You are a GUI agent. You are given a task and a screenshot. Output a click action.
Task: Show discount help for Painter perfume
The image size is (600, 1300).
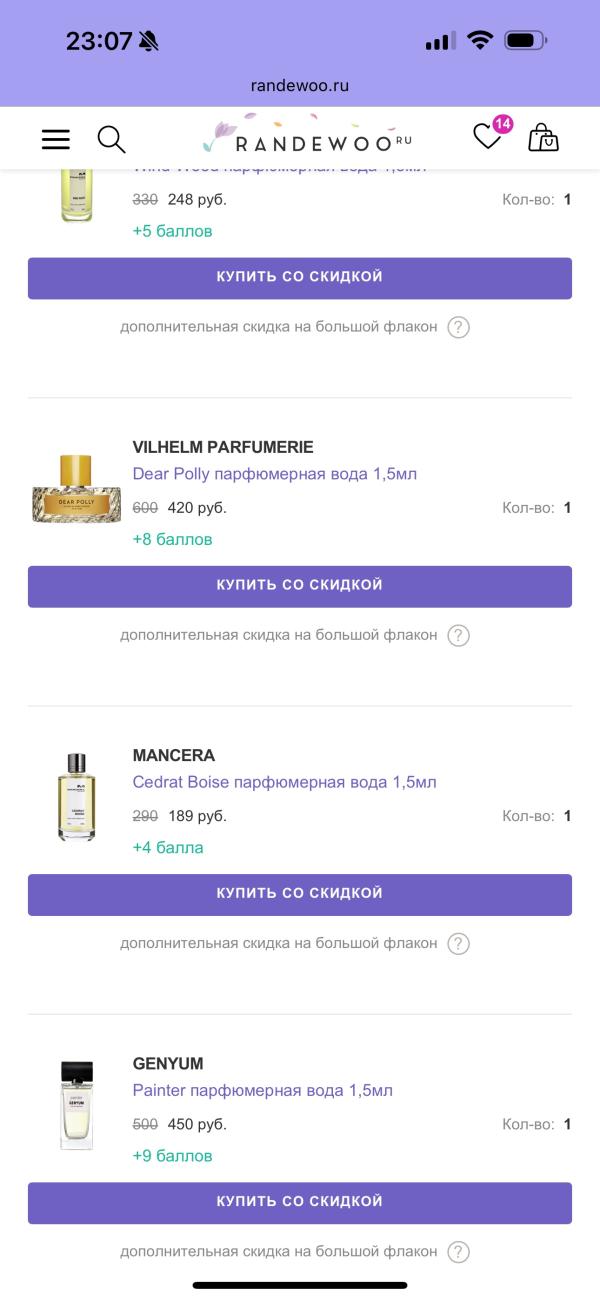point(458,1251)
